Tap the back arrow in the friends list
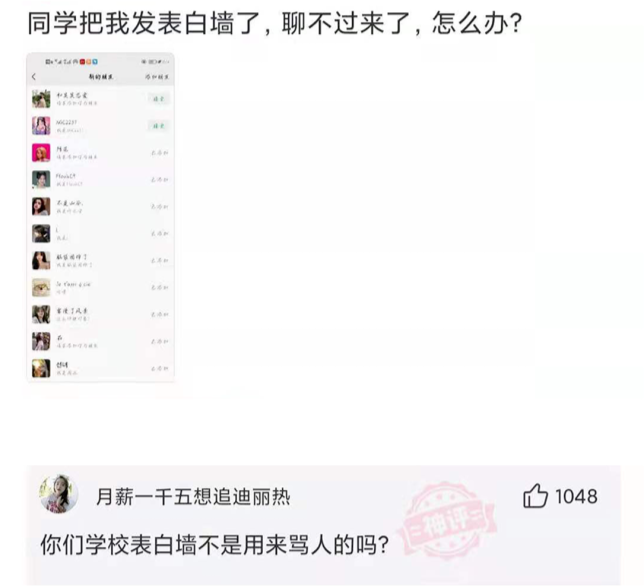644x586 pixels. 34,77
